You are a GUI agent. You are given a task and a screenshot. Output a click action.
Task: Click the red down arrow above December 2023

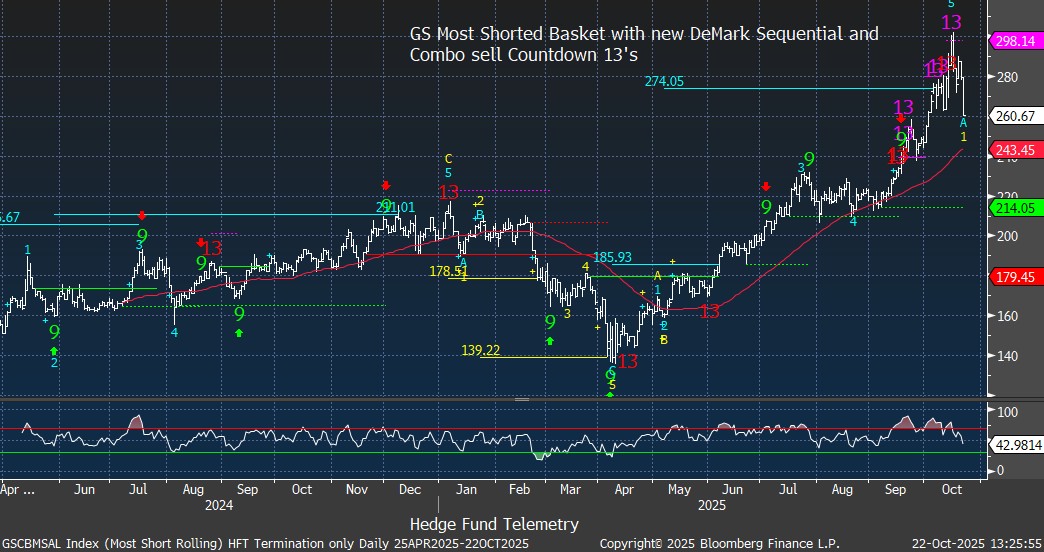[x=385, y=185]
